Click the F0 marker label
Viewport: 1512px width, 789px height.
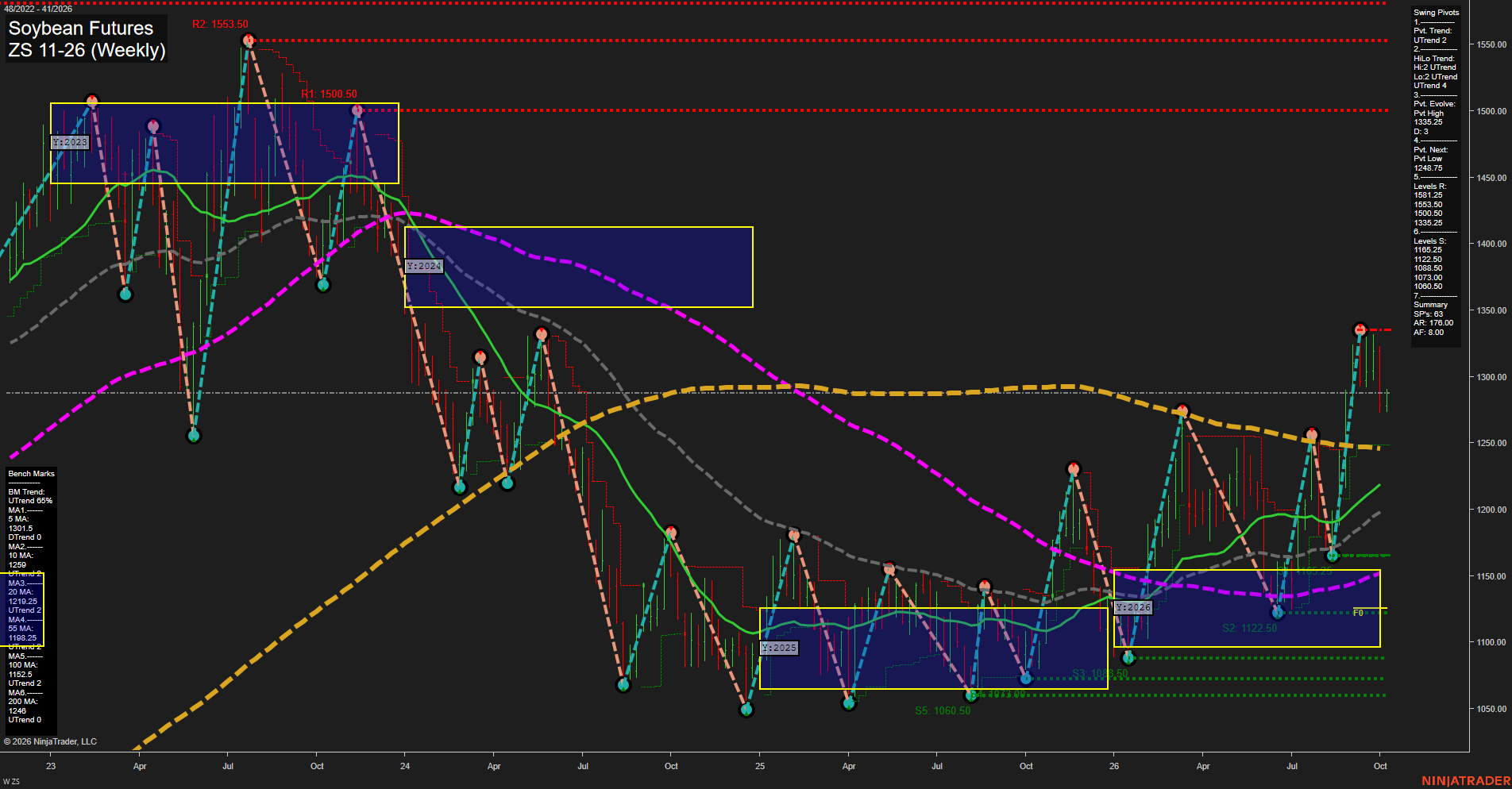[x=1358, y=613]
